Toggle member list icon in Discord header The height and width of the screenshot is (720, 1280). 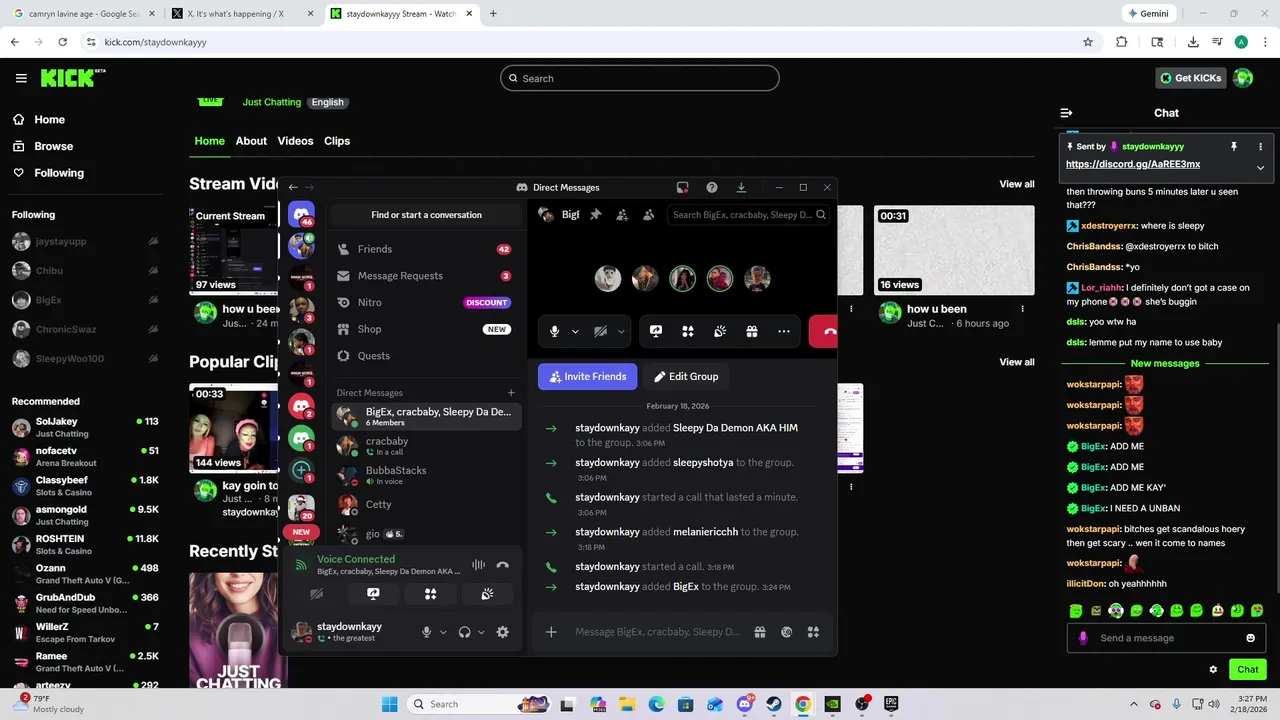click(648, 214)
